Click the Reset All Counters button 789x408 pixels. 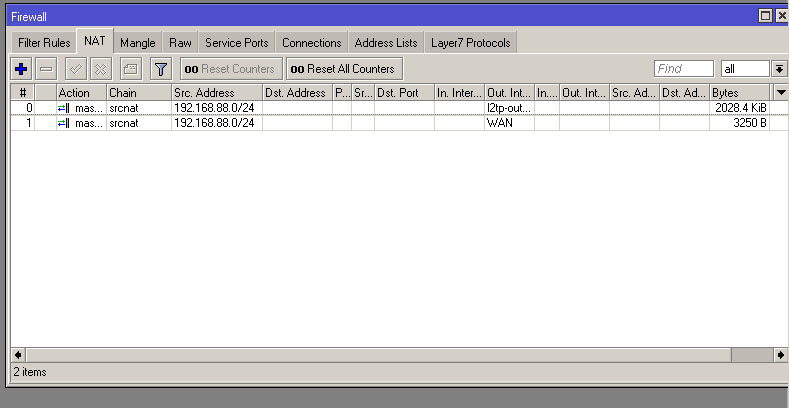(x=344, y=69)
